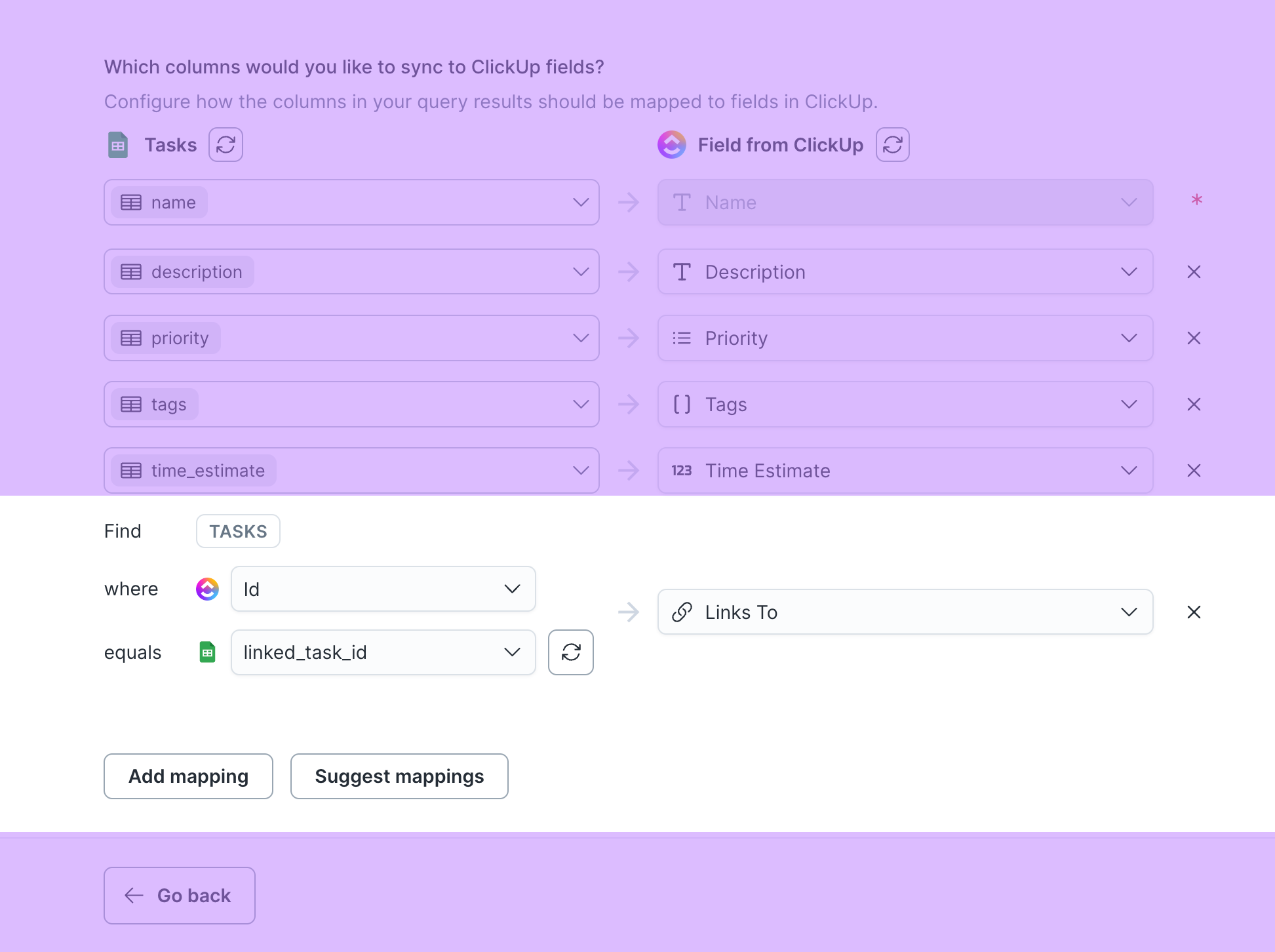Open the Priority ClickUp field dropdown

(905, 338)
